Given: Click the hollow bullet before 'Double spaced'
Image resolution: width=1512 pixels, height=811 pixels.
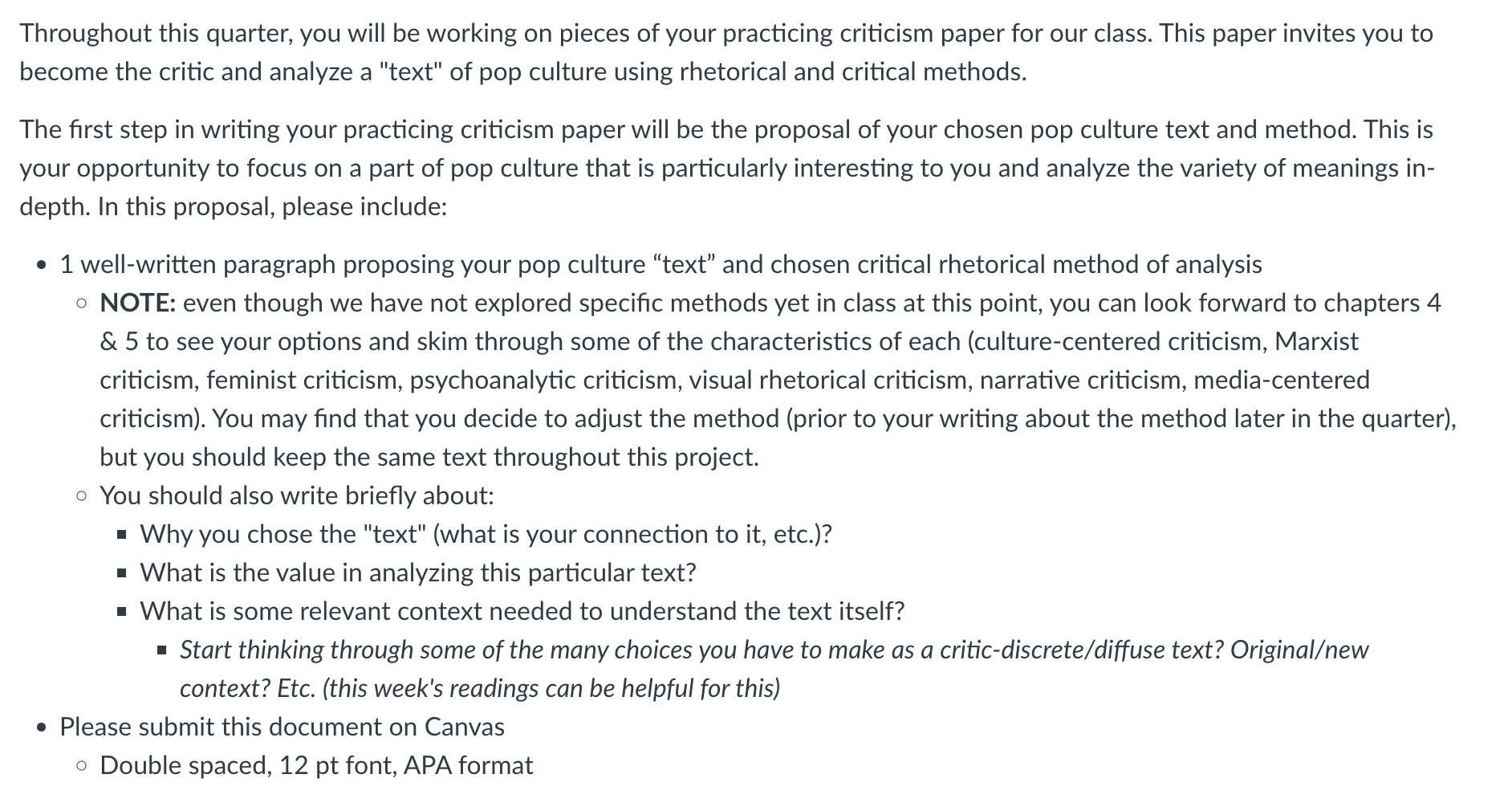Looking at the screenshot, I should pyautogui.click(x=81, y=766).
